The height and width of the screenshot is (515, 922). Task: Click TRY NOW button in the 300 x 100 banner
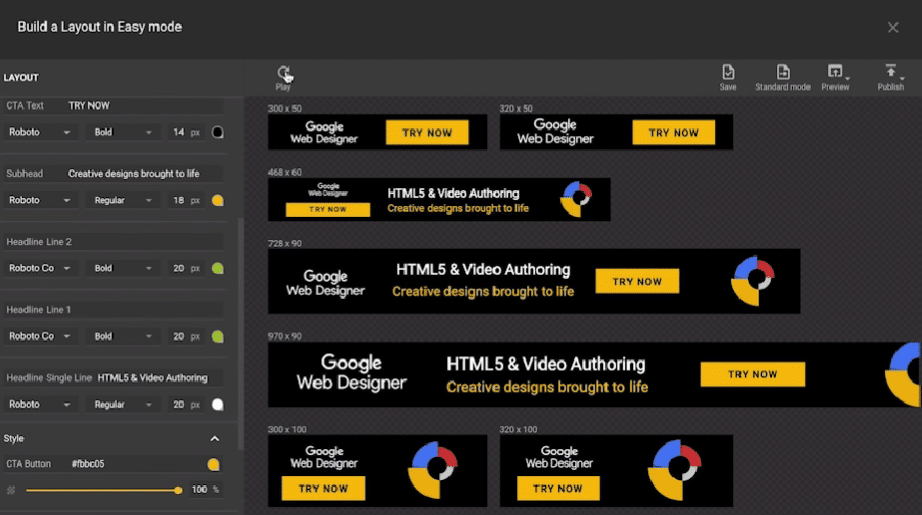coord(323,489)
